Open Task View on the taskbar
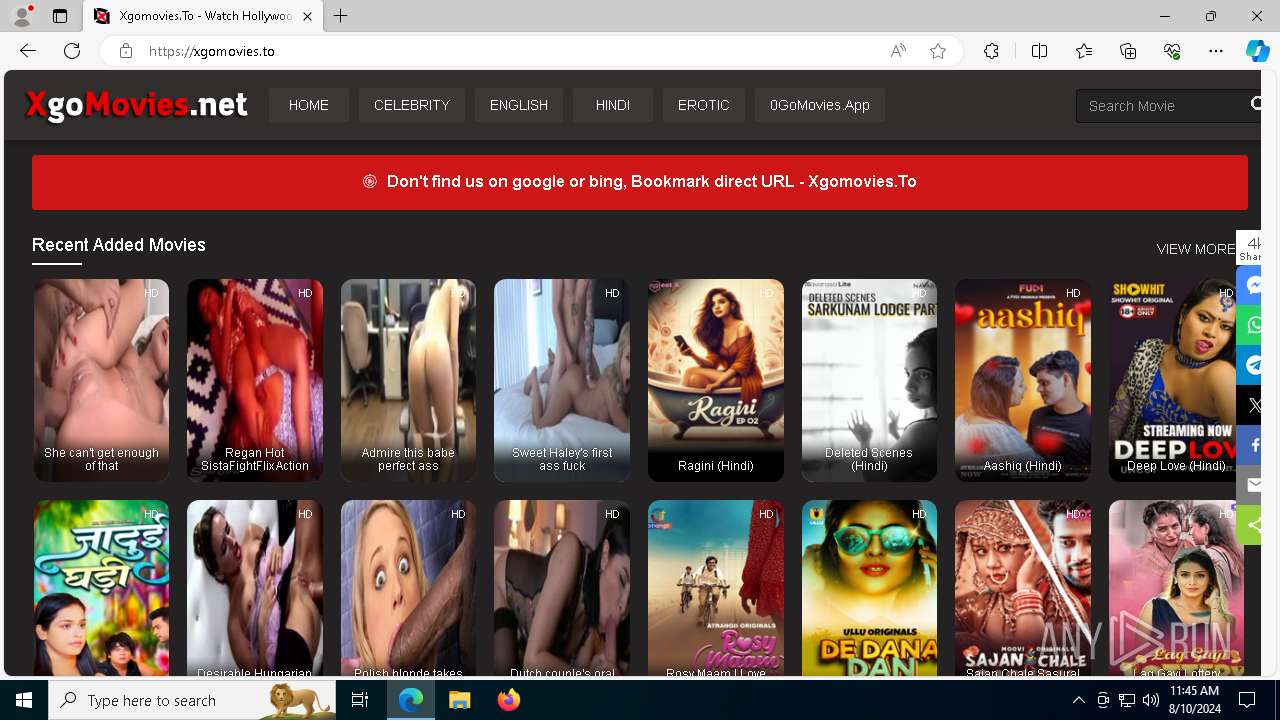 360,700
